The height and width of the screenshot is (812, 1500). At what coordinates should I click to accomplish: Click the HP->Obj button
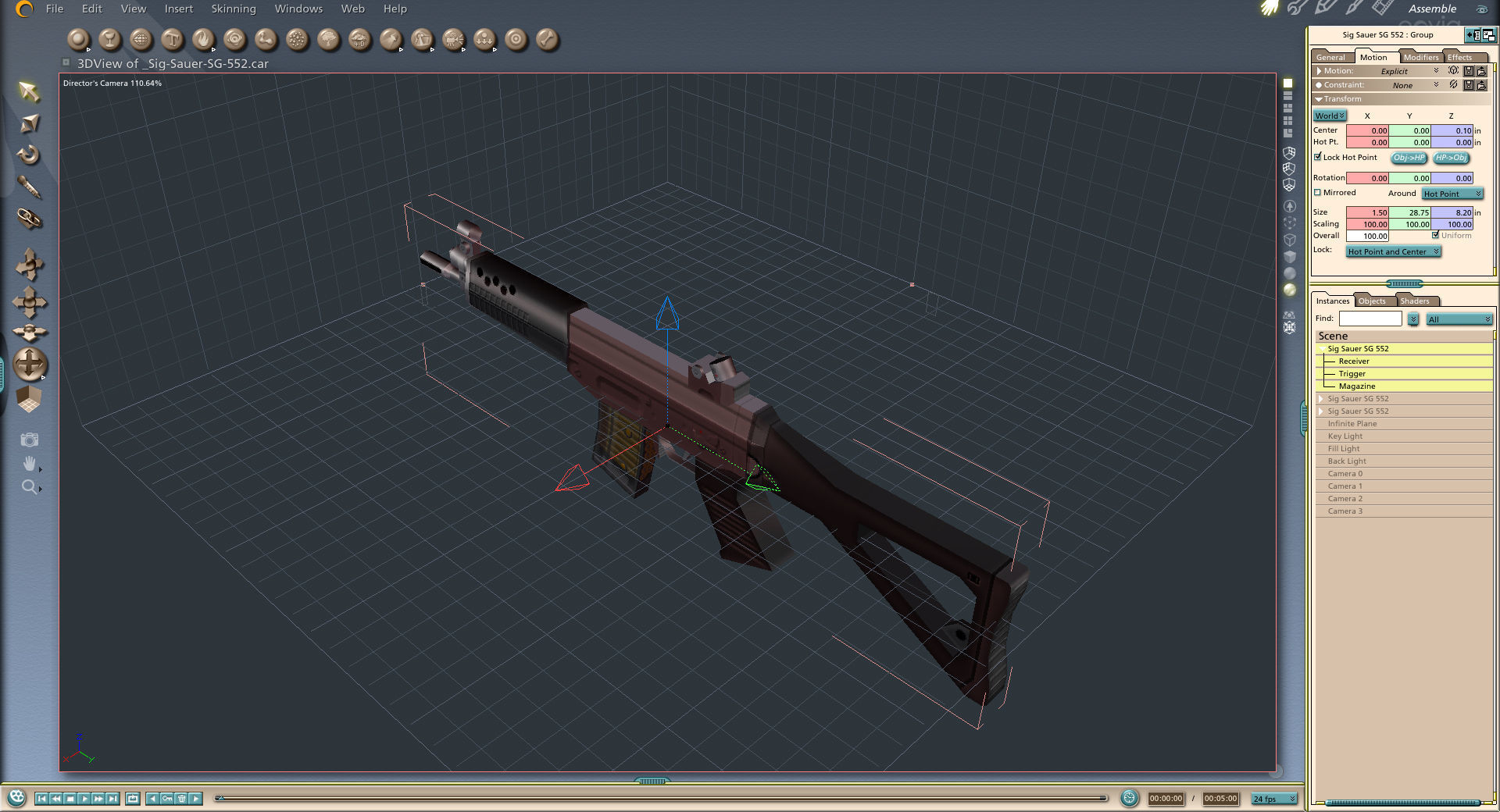pos(1451,158)
